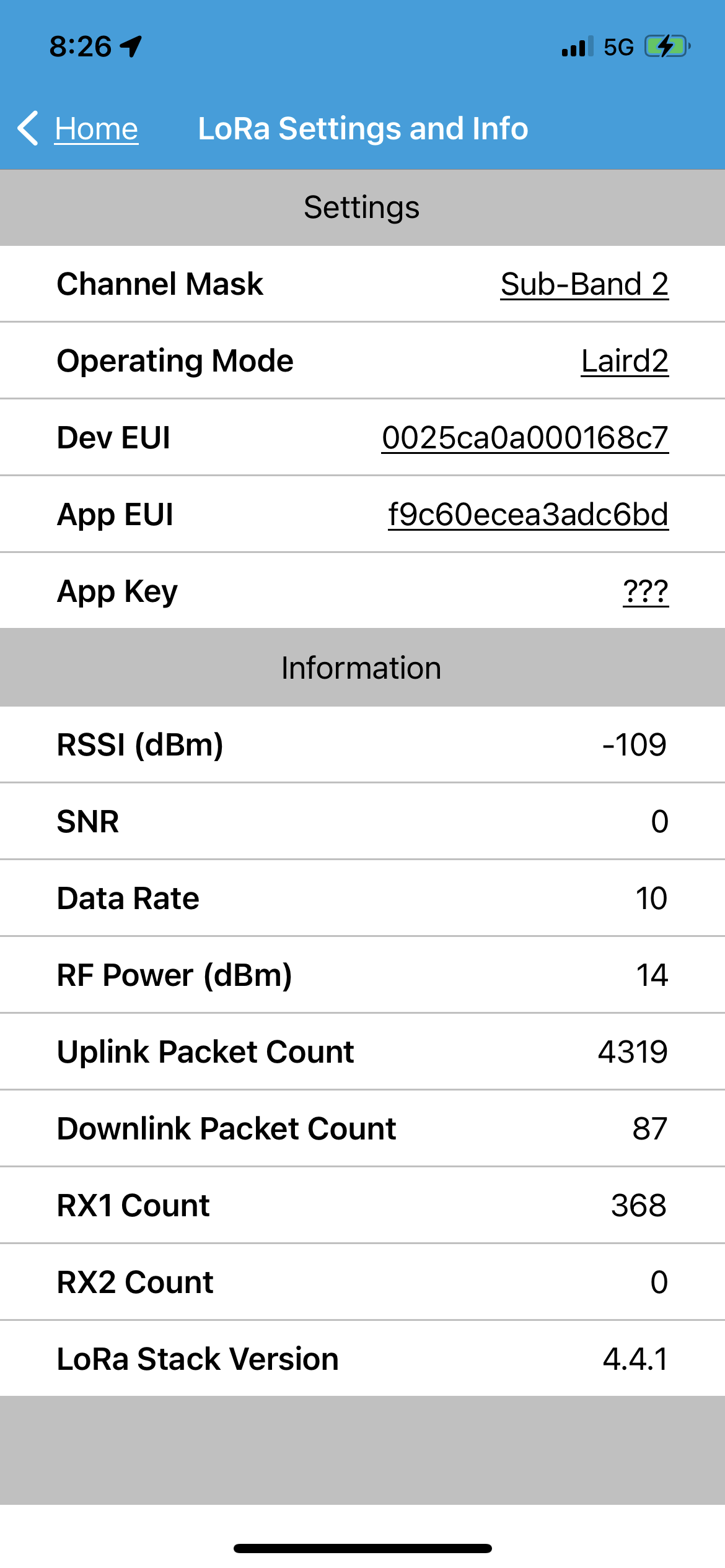Image resolution: width=725 pixels, height=1568 pixels.
Task: Tap the LoRa Stack Version 4.4.1 row
Action: click(x=362, y=1359)
